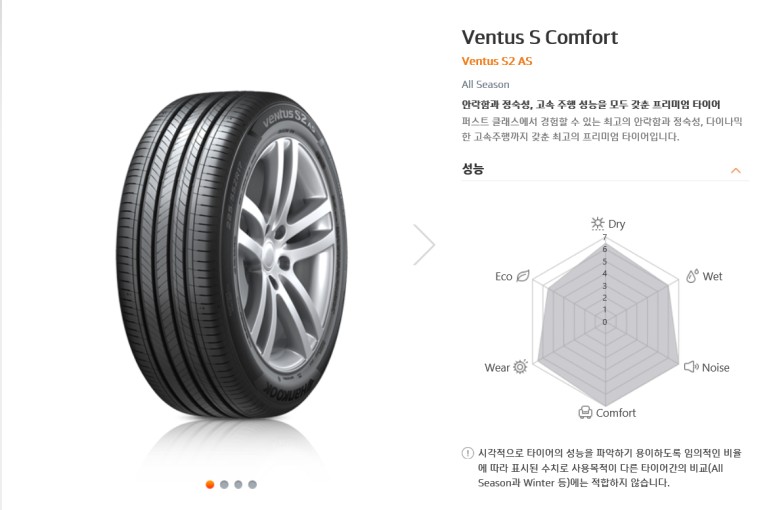Click the Eco leaf icon
773x510 pixels.
[523, 276]
